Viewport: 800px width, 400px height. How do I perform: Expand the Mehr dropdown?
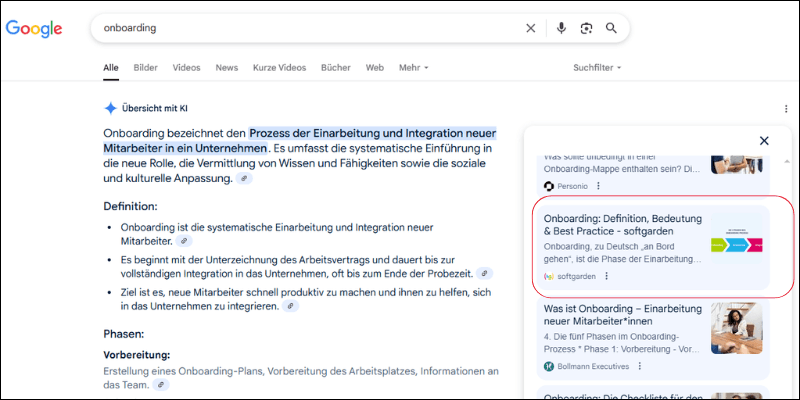coord(413,67)
